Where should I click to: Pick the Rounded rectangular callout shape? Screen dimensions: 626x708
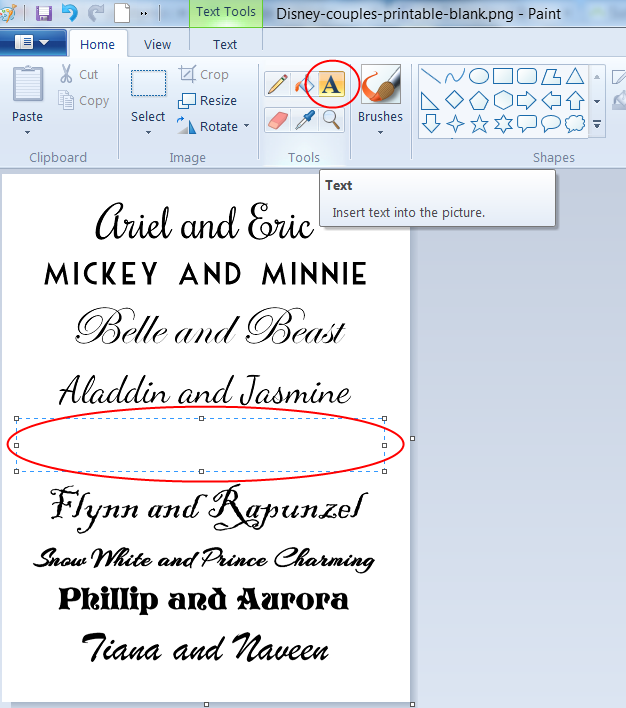(527, 123)
